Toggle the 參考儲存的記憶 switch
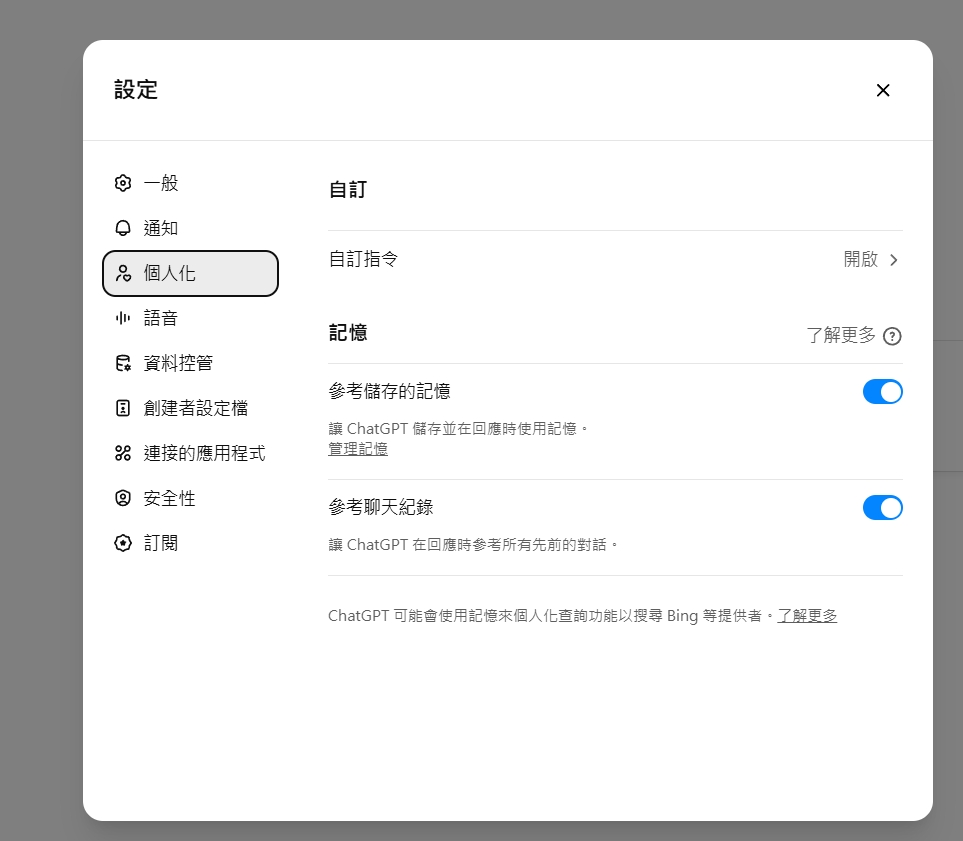 [x=883, y=391]
